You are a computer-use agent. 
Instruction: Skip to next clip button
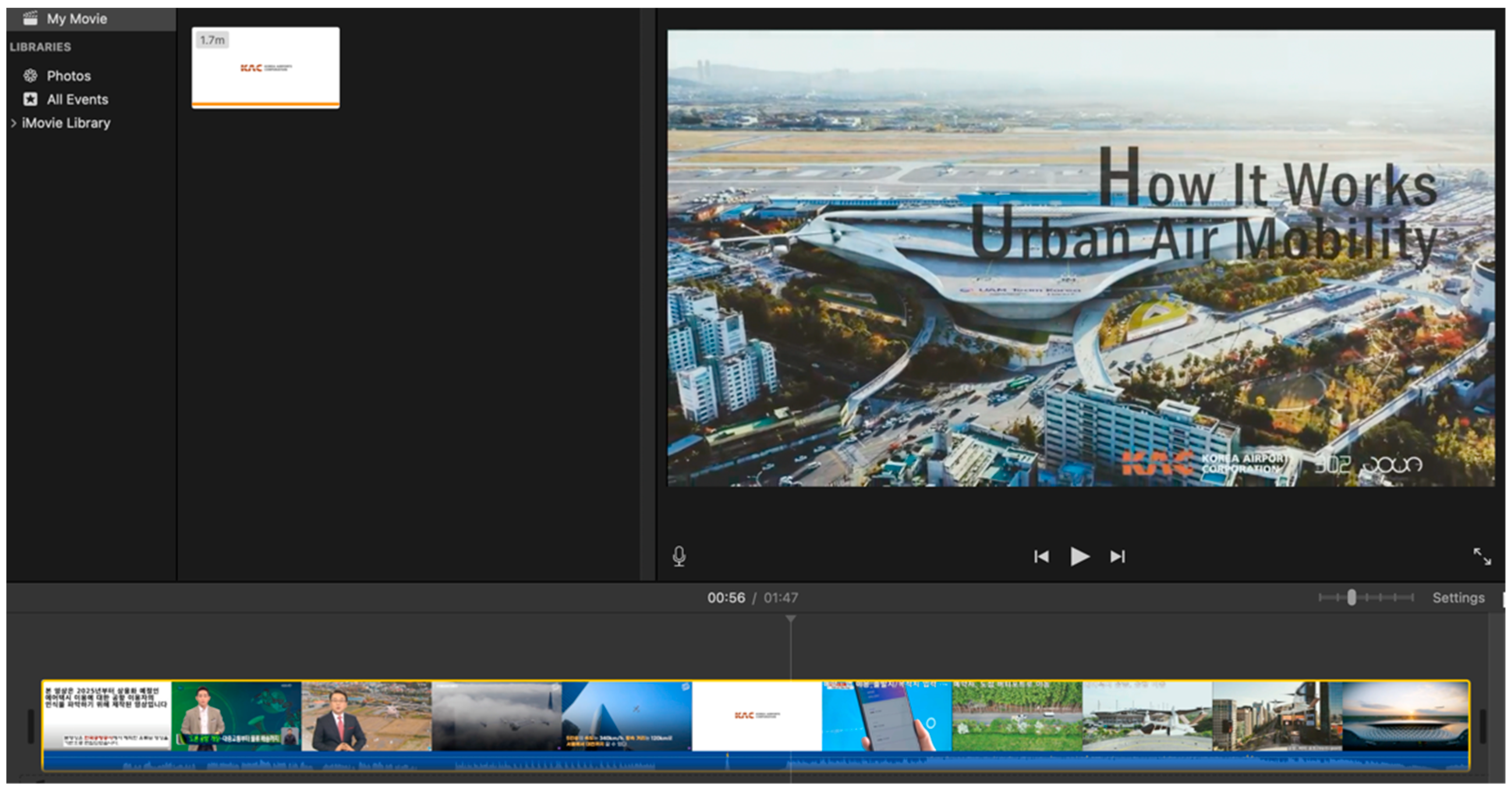(x=1117, y=556)
